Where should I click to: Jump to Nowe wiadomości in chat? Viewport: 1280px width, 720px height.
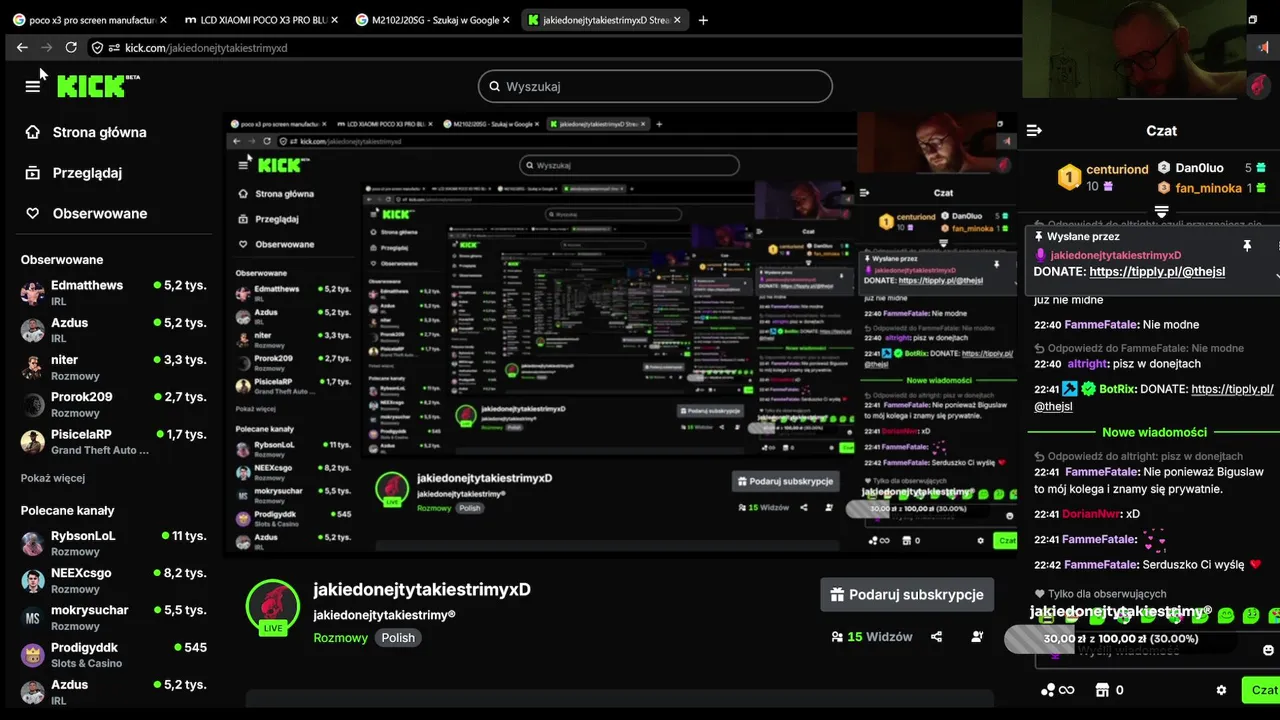tap(1154, 432)
